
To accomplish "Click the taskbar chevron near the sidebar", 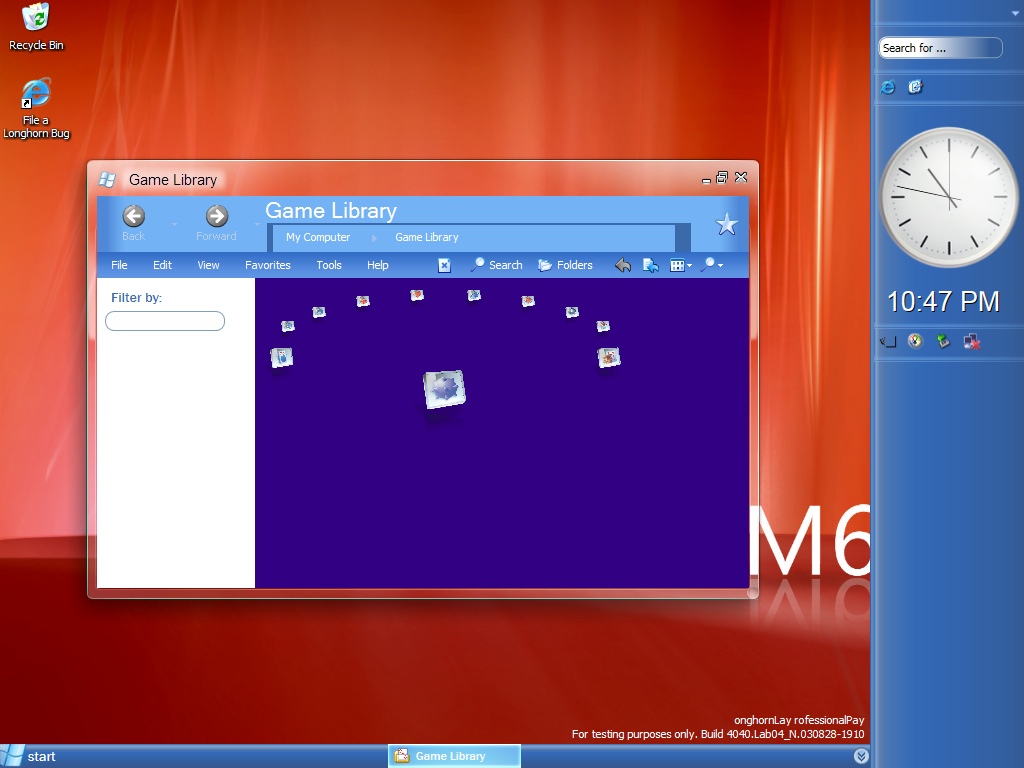I will point(861,756).
